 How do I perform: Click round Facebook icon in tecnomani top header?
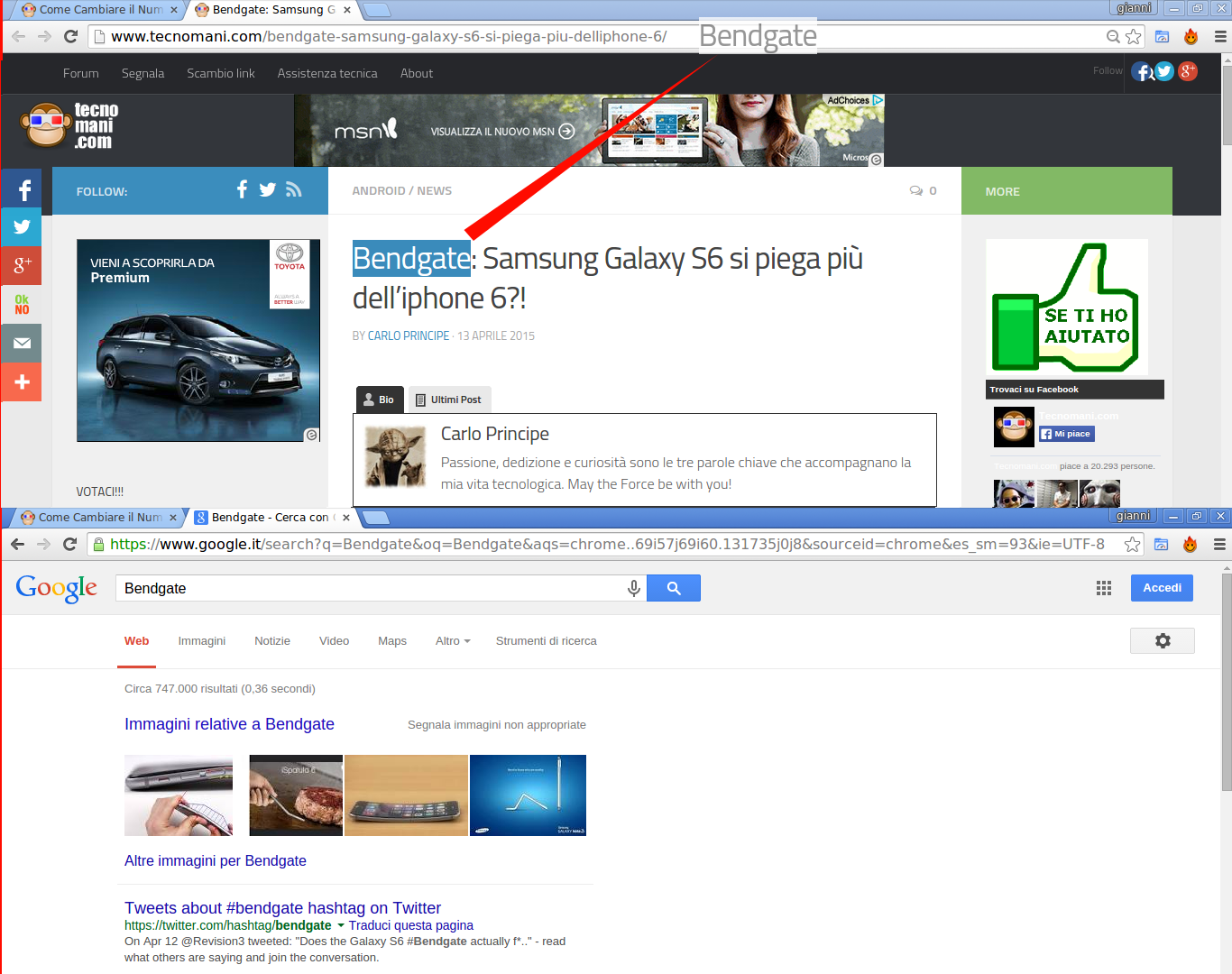pos(1142,71)
